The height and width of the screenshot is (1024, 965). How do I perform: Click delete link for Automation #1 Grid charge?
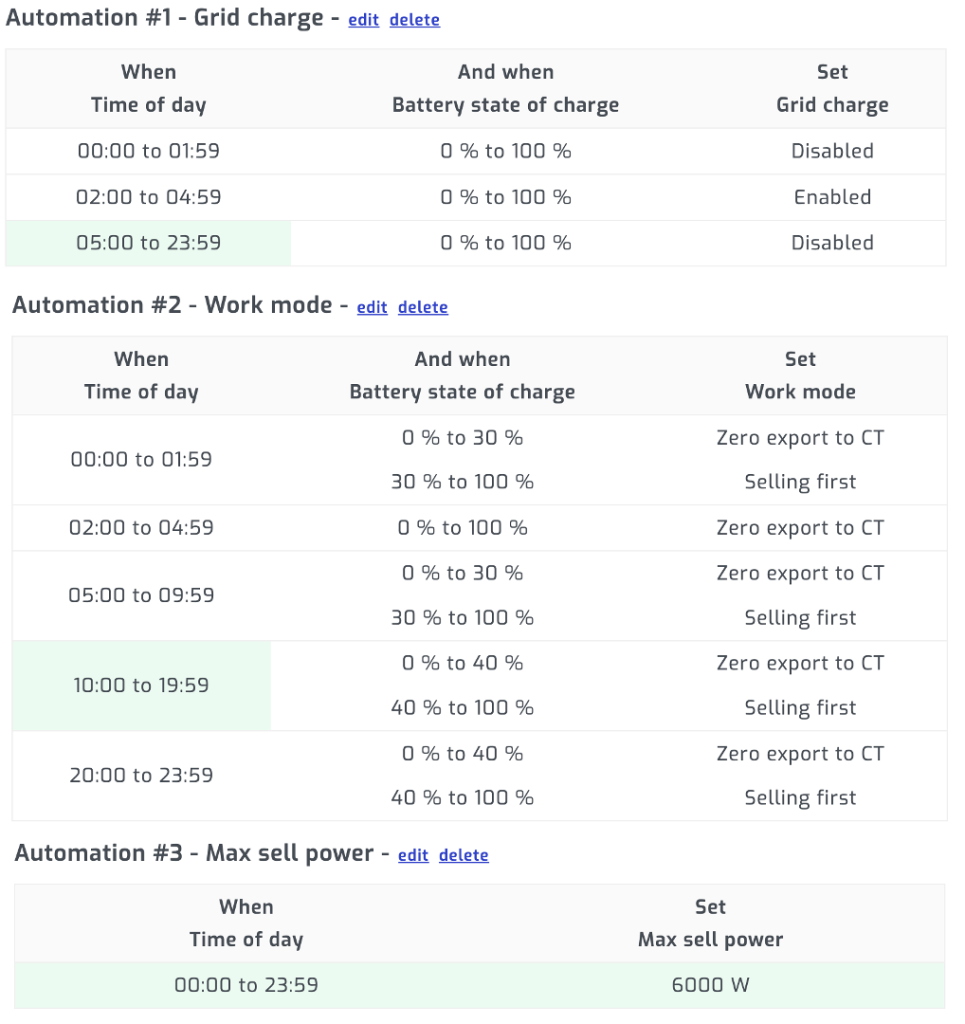(x=415, y=20)
